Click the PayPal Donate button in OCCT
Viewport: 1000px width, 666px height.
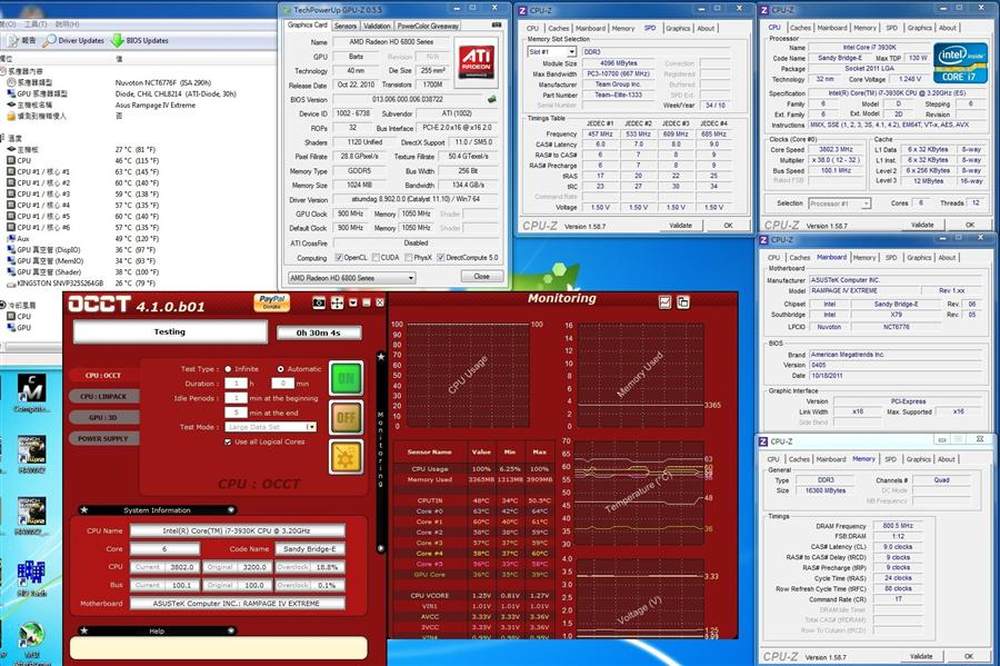[272, 302]
